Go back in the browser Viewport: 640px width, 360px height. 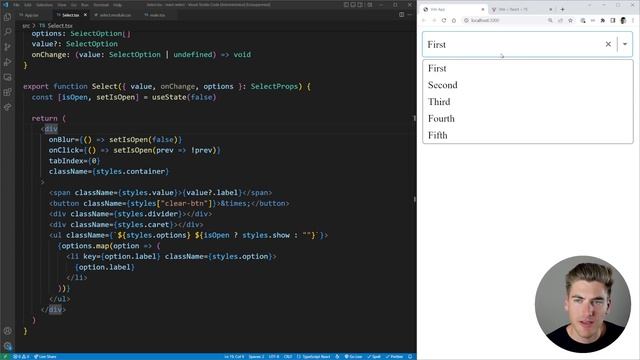(424, 20)
